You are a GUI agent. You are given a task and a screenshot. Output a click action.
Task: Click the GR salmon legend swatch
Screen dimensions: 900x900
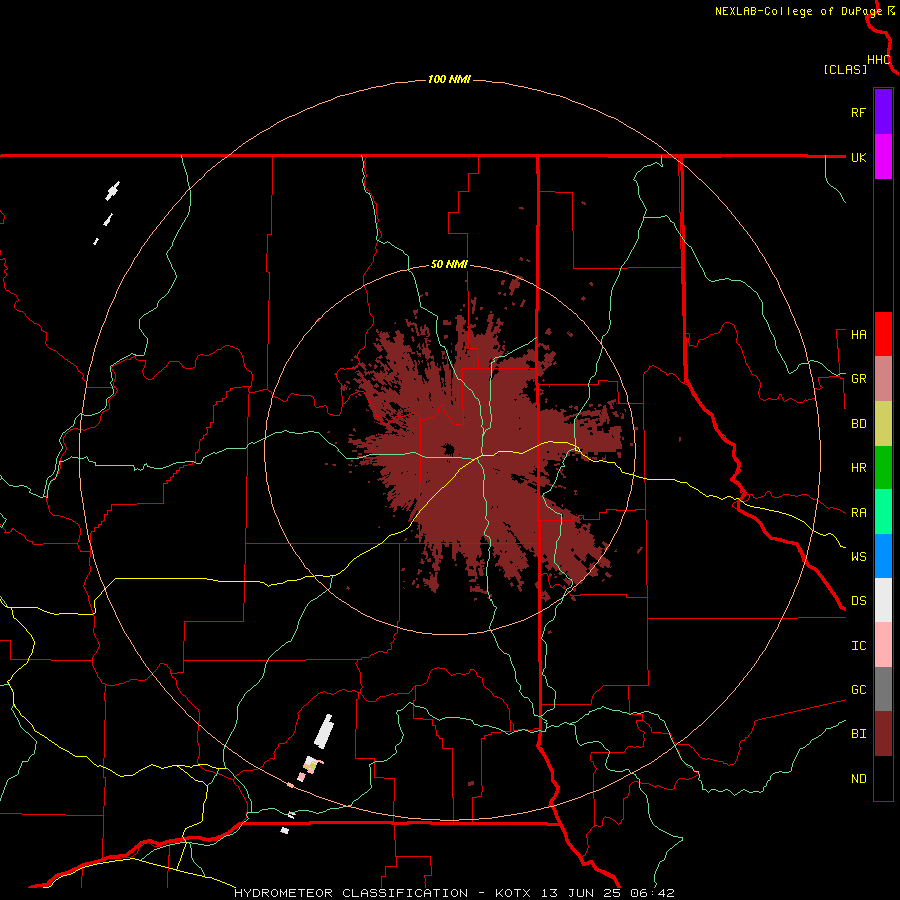(x=883, y=379)
